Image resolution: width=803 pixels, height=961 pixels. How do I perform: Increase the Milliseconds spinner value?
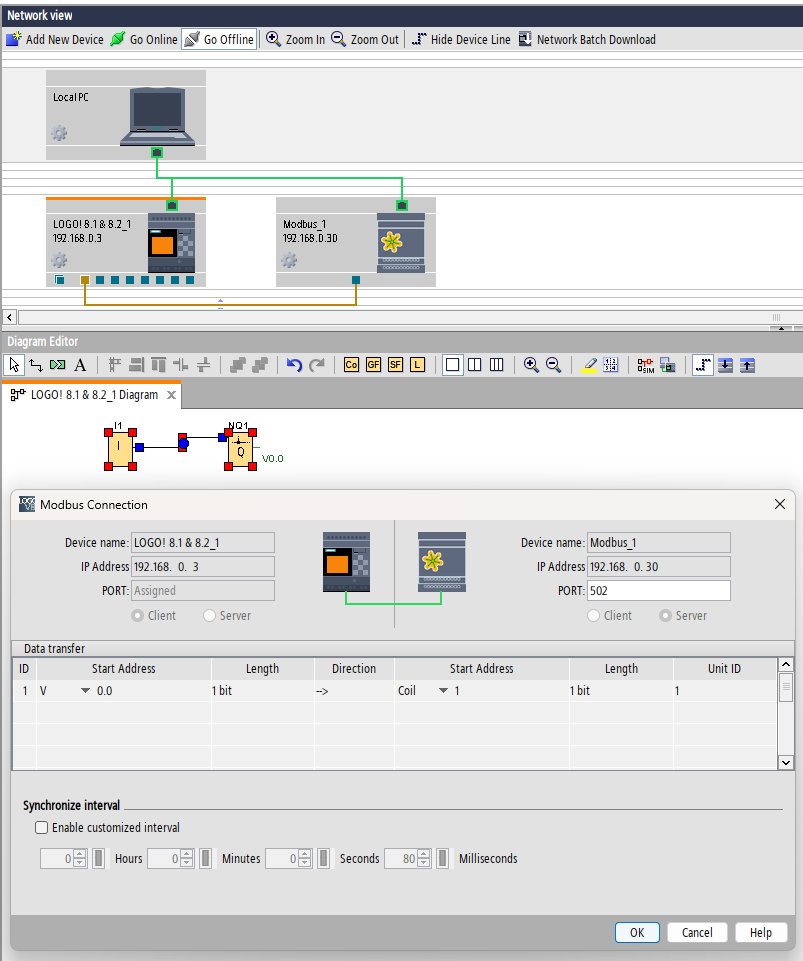pos(424,854)
